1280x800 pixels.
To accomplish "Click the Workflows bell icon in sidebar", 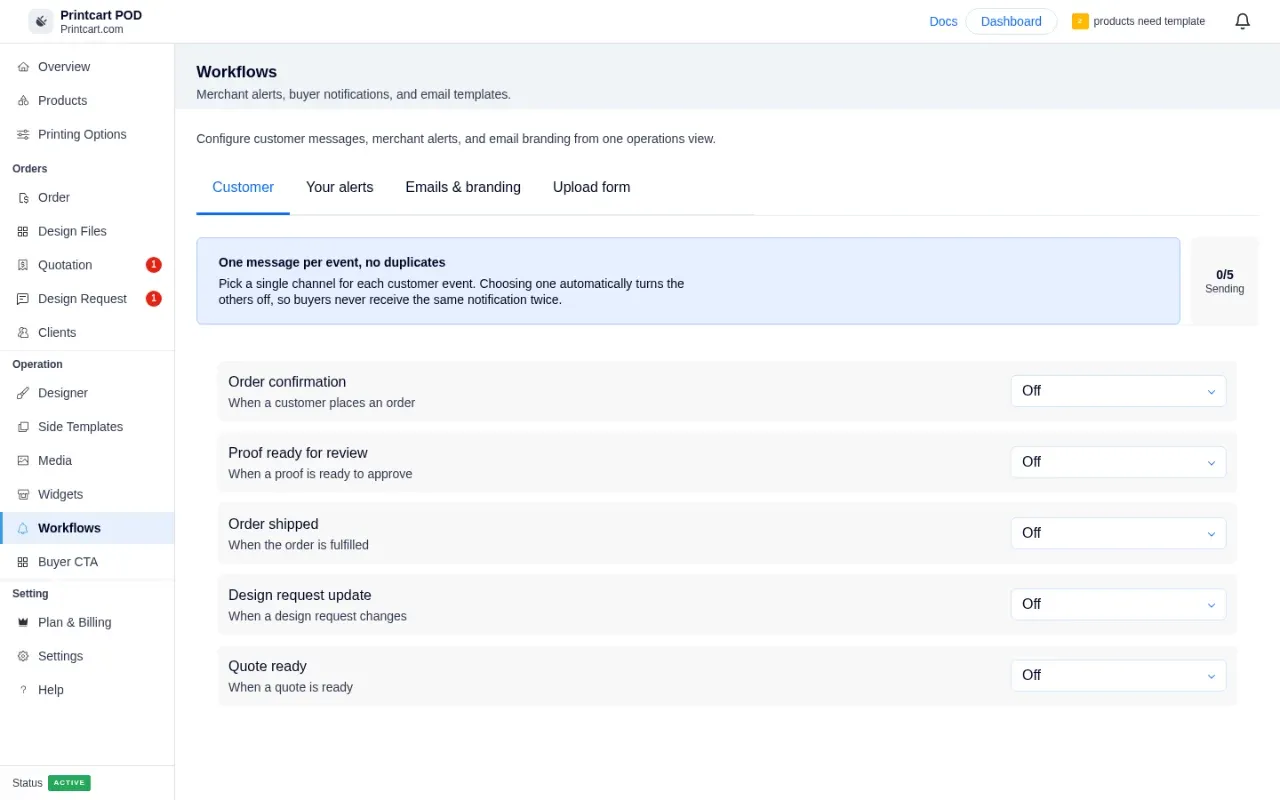I will point(23,528).
